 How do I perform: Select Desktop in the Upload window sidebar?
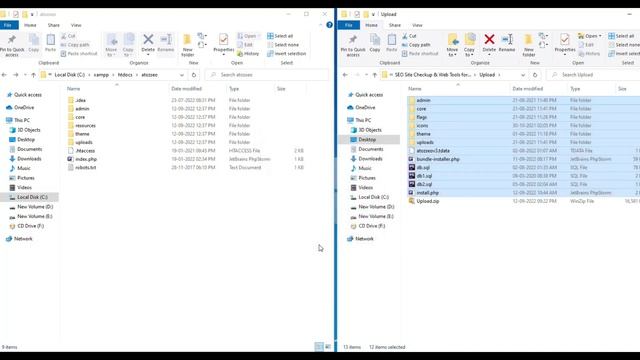[x=367, y=140]
